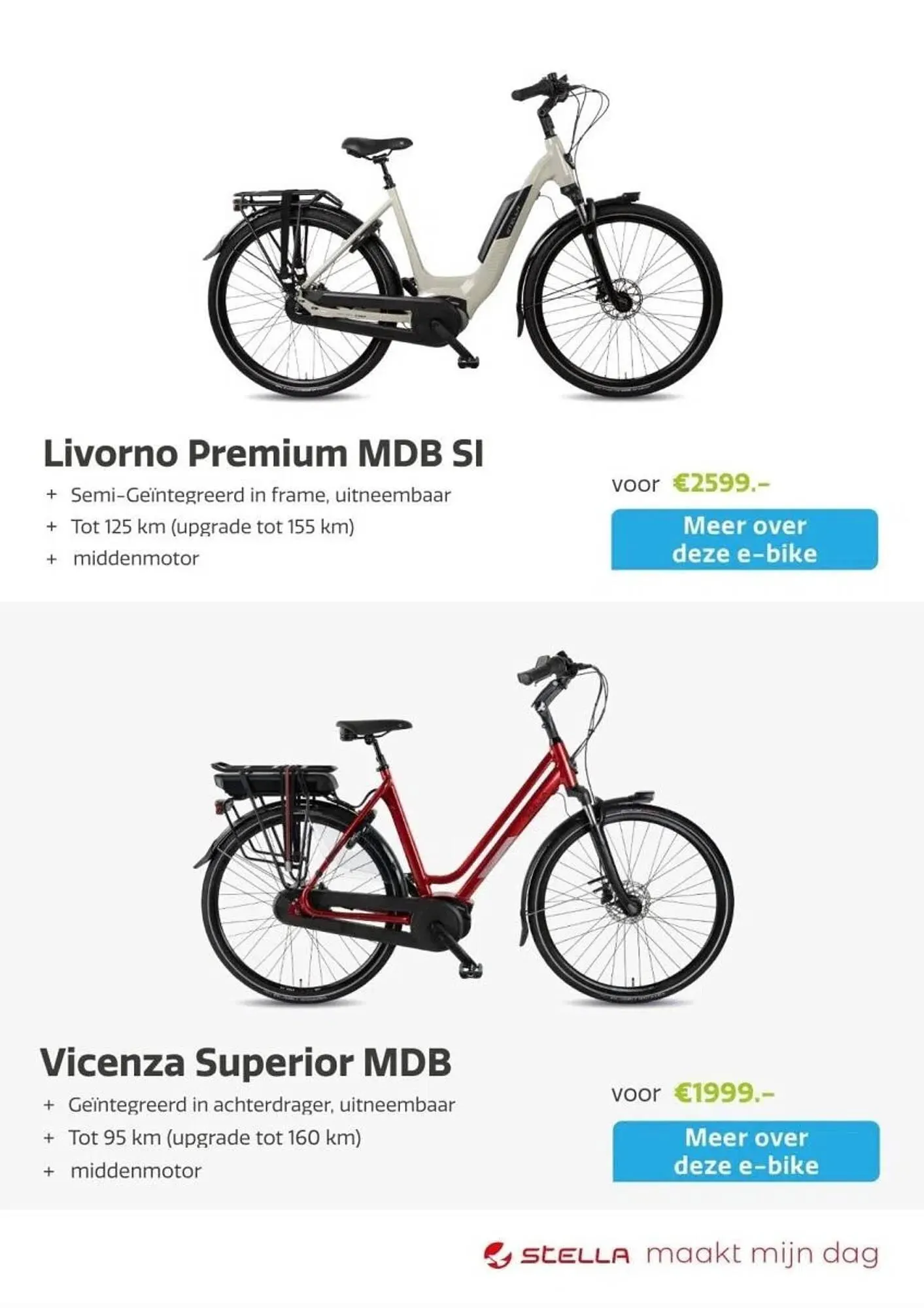
Task: Select the Livorno Premium MDB SI heading
Action: [x=263, y=453]
